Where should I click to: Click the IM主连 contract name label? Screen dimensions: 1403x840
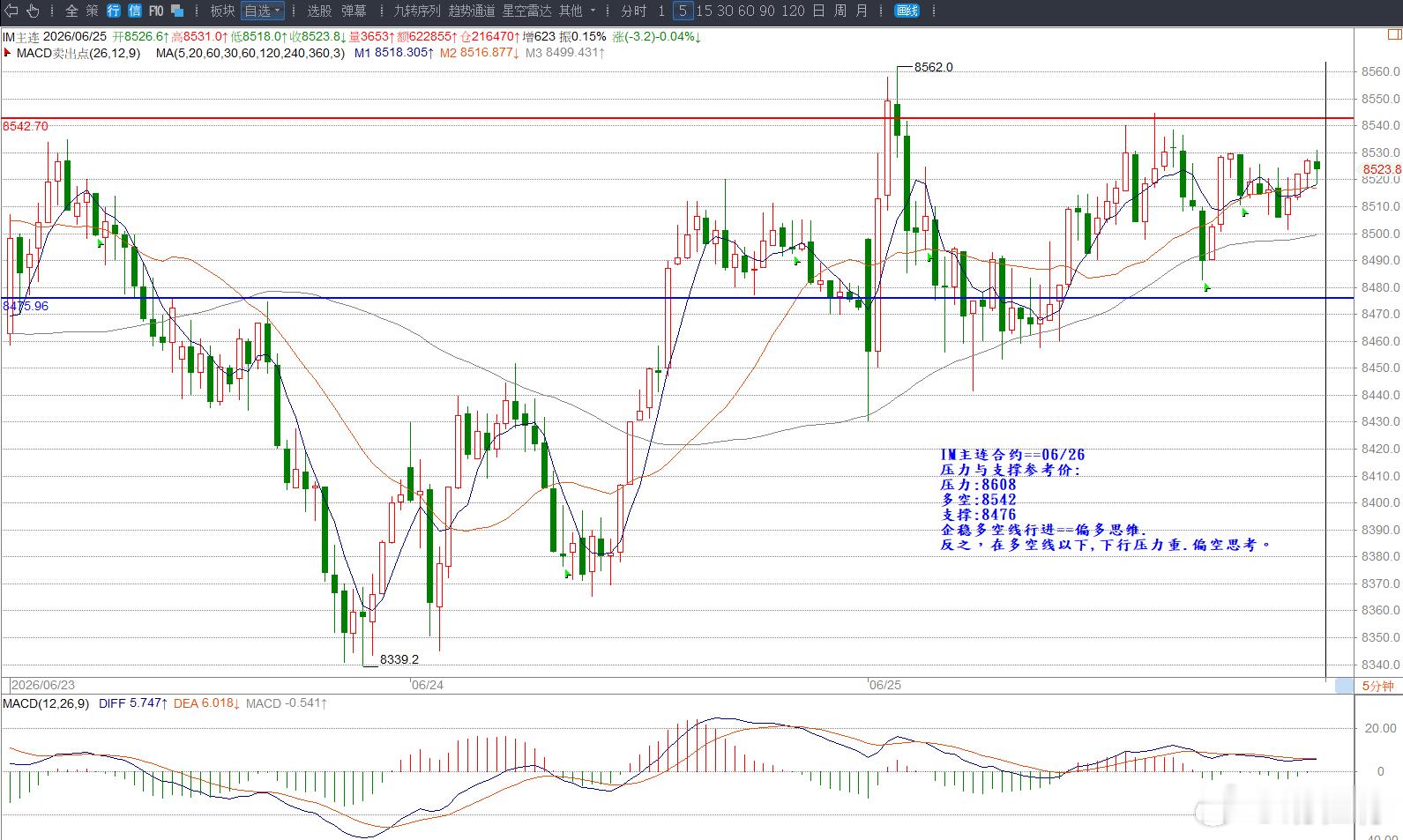coord(20,37)
